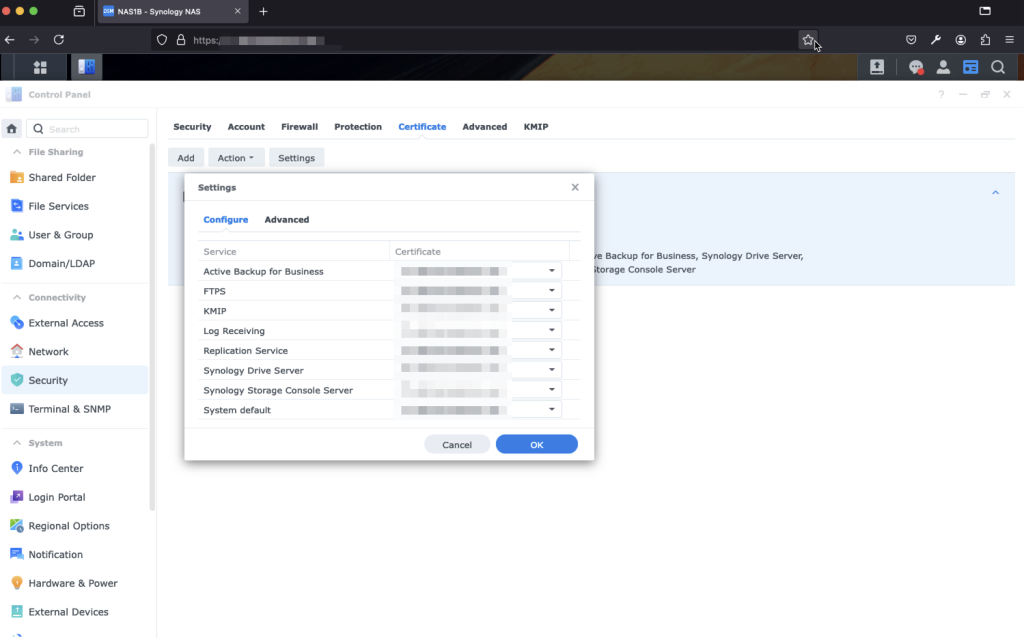Click the Settings toolbar button
Image resolution: width=1024 pixels, height=638 pixels.
296,158
